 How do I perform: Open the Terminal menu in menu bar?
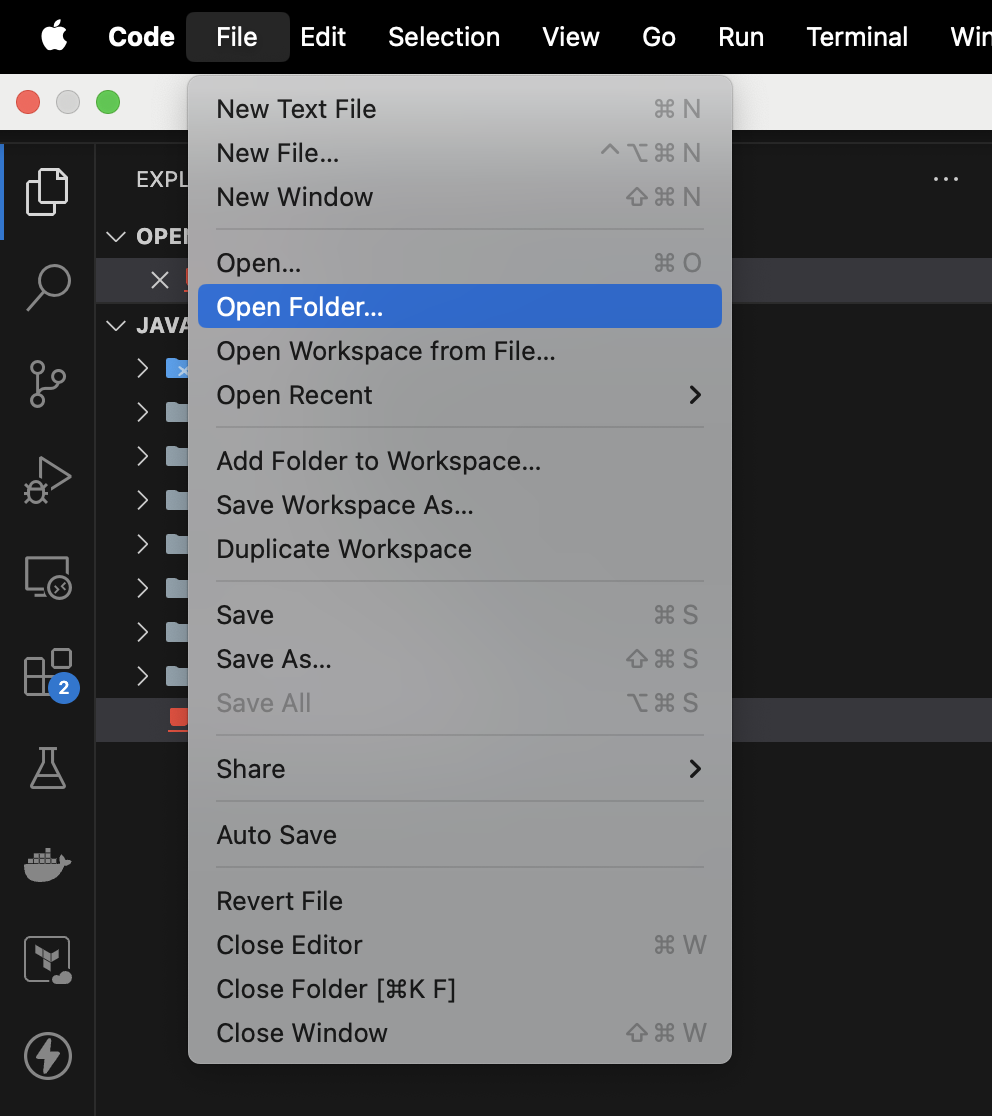[x=857, y=37]
